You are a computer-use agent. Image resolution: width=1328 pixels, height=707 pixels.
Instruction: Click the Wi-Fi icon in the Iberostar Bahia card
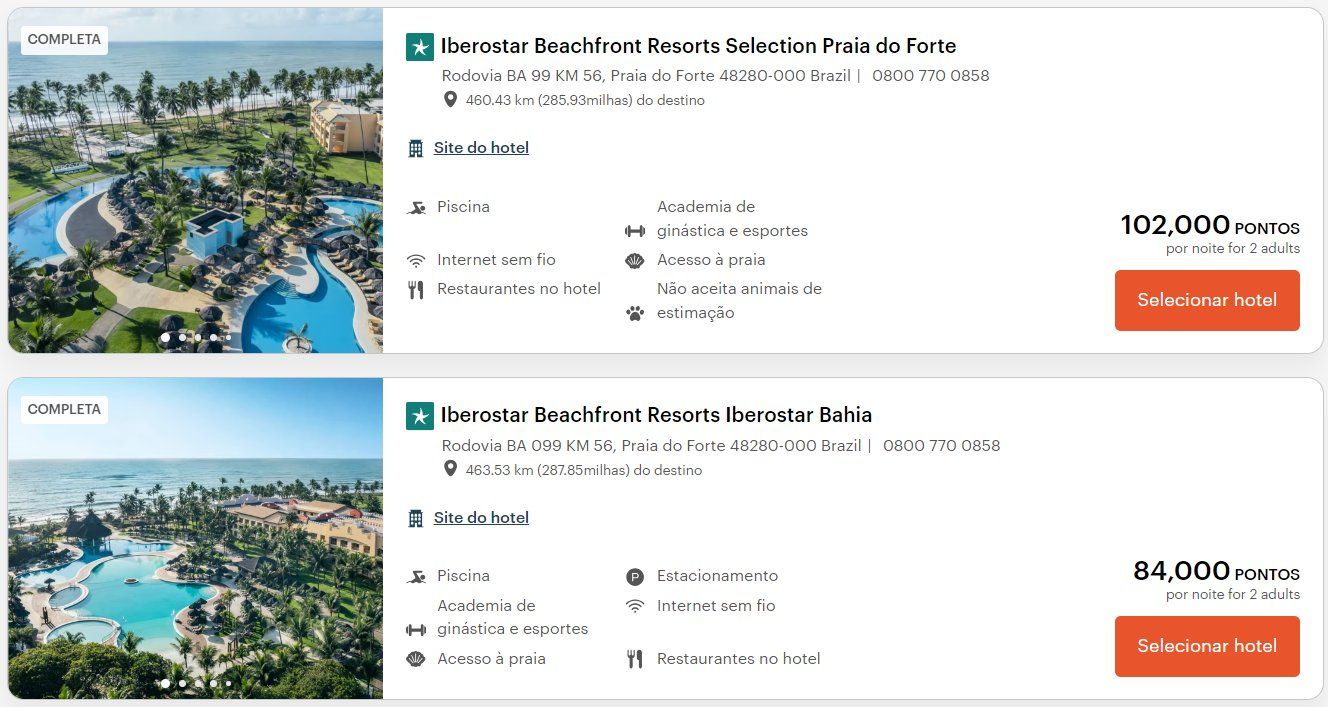click(634, 606)
